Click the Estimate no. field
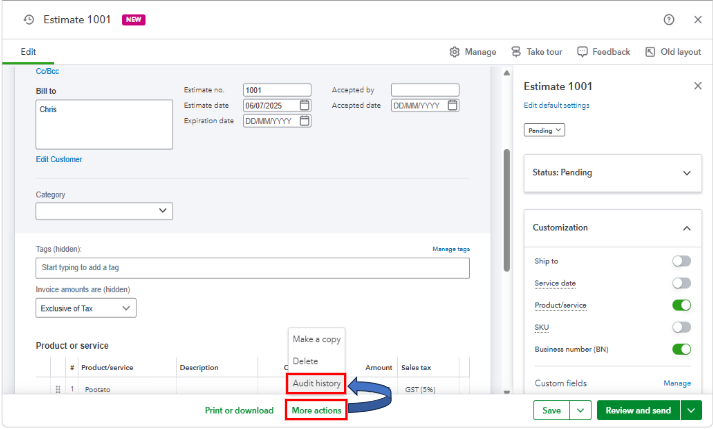Image resolution: width=713 pixels, height=429 pixels. (x=277, y=90)
